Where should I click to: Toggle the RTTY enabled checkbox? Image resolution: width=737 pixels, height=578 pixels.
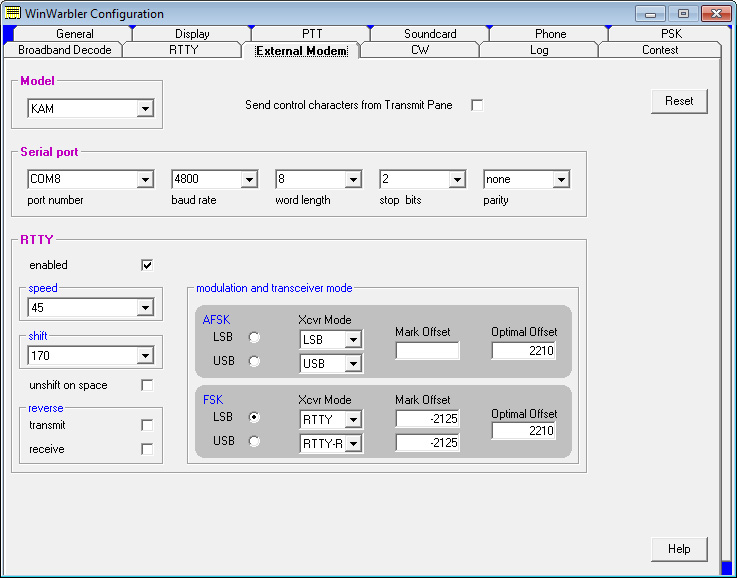pos(147,265)
